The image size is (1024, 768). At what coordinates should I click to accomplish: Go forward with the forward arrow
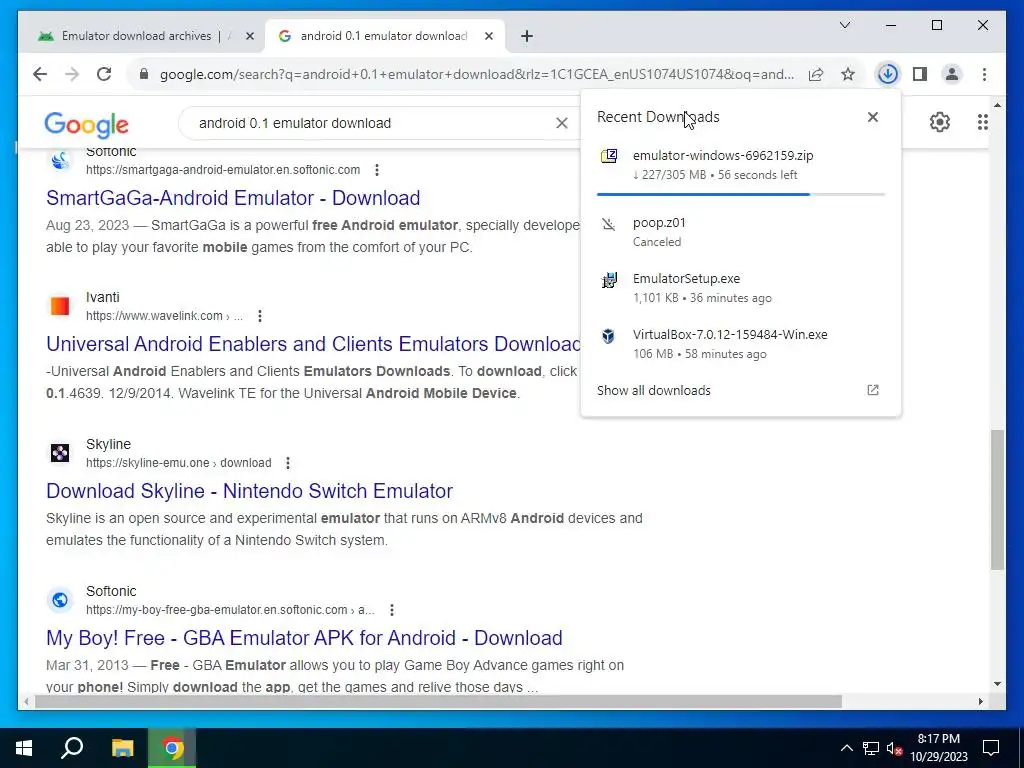pos(72,74)
